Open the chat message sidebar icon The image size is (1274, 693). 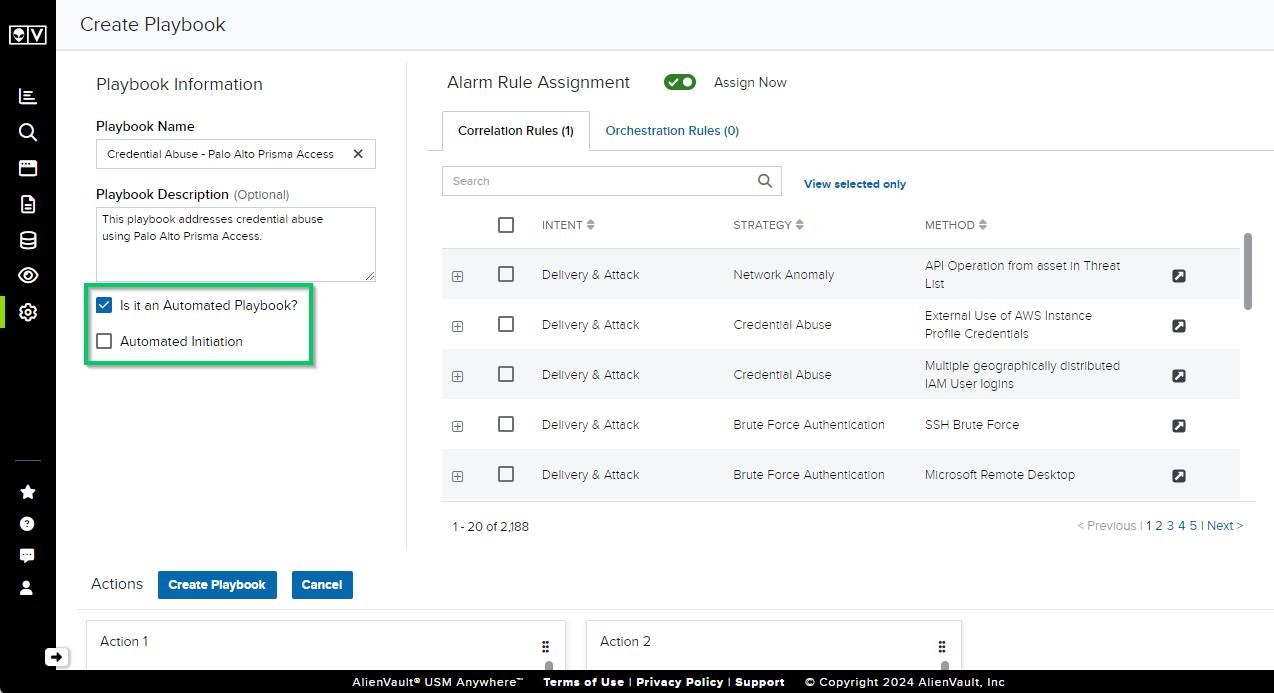click(x=28, y=555)
